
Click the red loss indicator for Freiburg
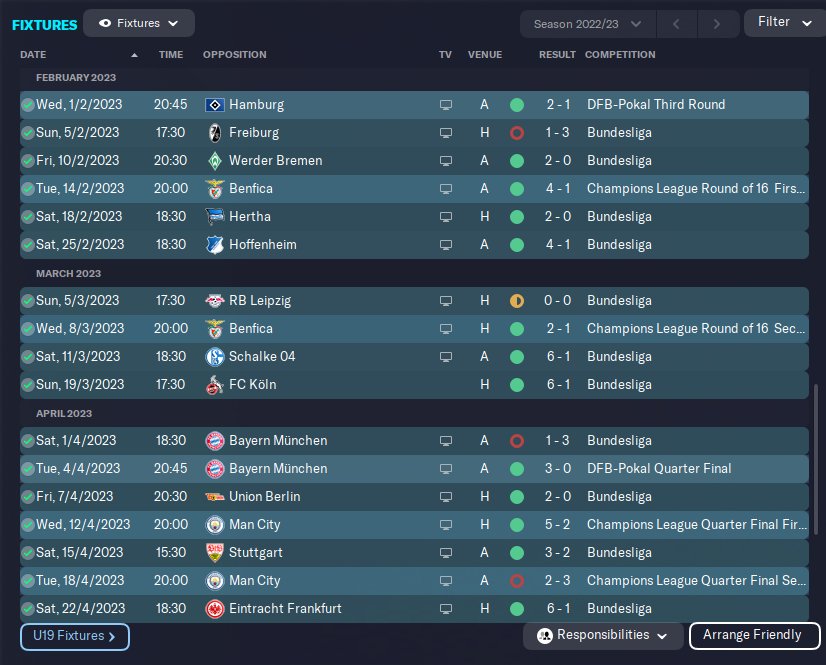(x=516, y=132)
